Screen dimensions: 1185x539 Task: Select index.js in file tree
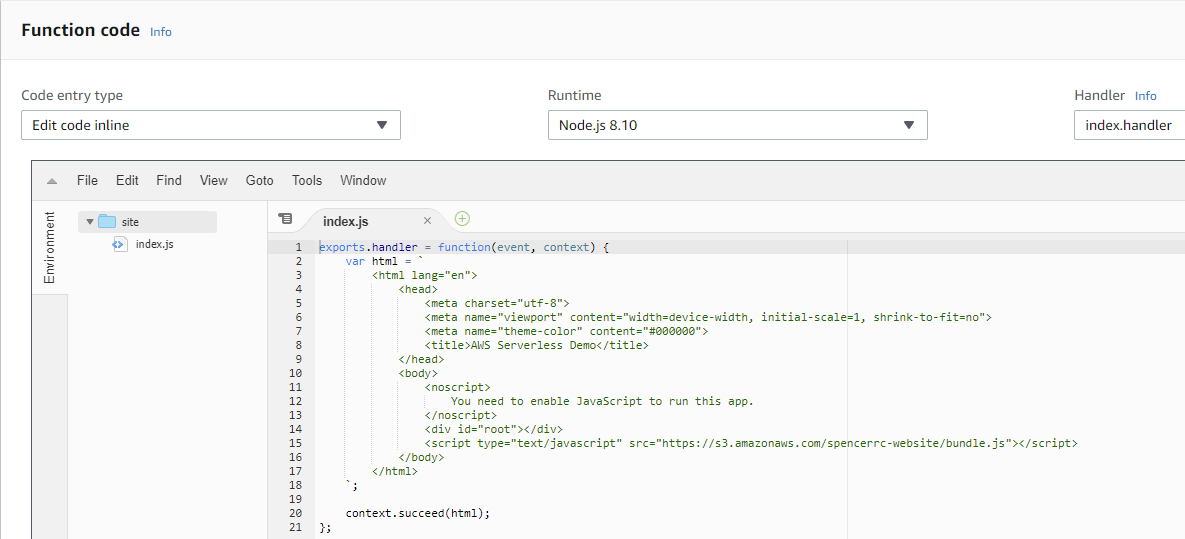pyautogui.click(x=155, y=244)
